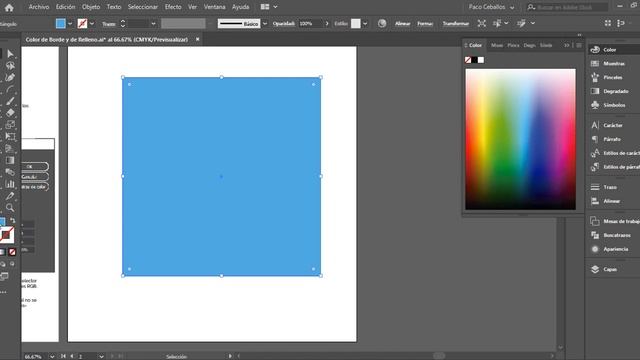Open the Color panel options menu

pos(579,45)
